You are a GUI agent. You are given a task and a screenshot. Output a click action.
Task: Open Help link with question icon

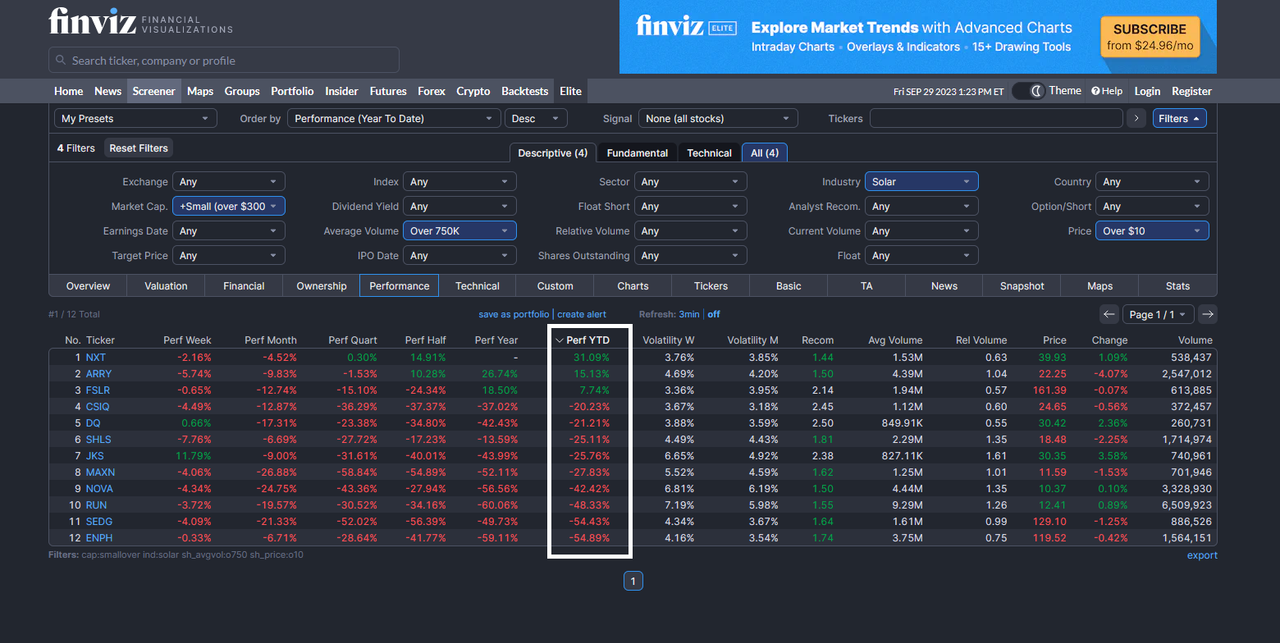tap(1107, 91)
